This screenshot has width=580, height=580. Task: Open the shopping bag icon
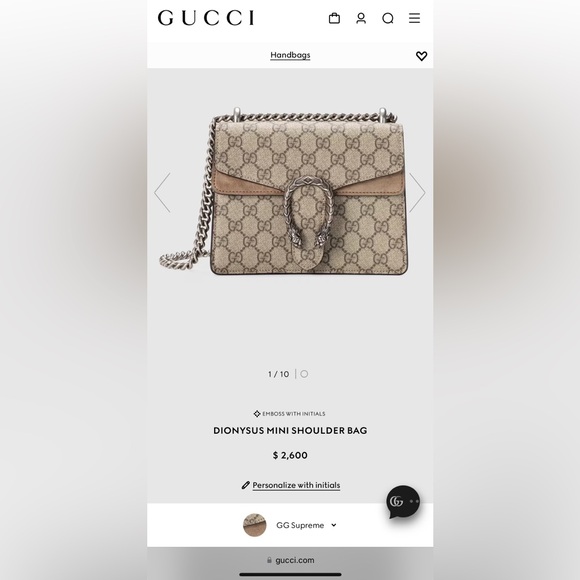click(334, 18)
